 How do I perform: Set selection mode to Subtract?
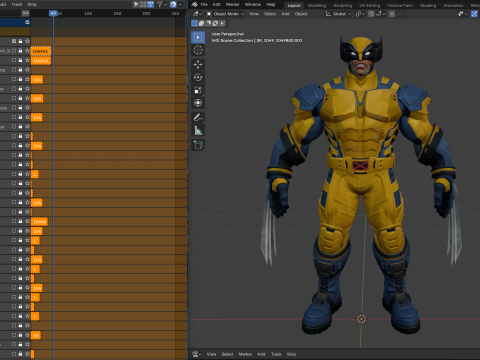point(208,23)
